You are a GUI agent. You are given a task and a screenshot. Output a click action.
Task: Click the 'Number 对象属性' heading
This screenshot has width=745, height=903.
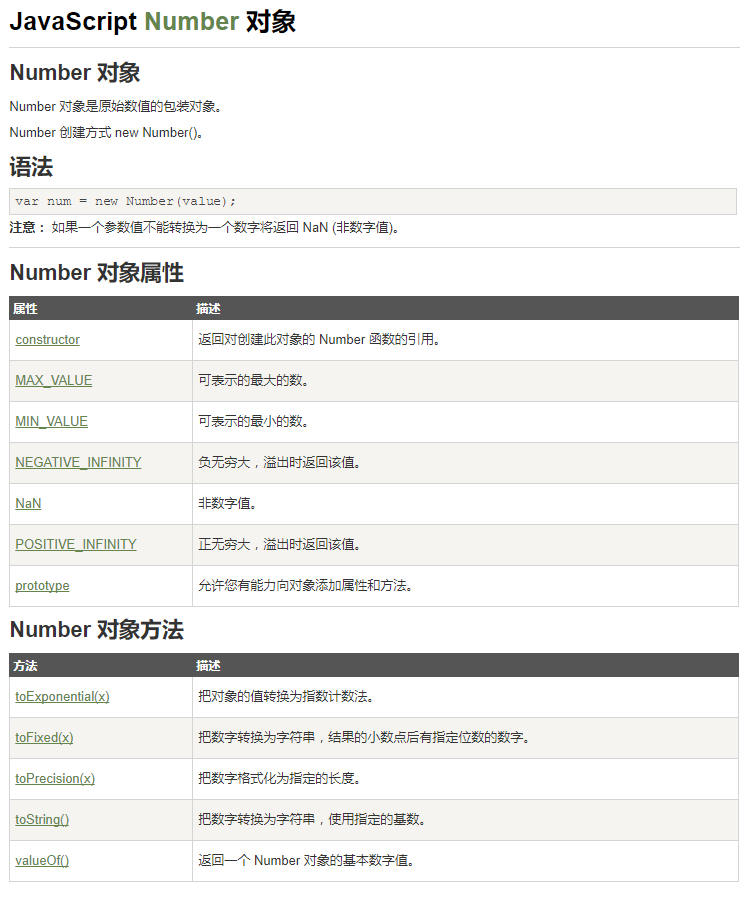coord(97,272)
